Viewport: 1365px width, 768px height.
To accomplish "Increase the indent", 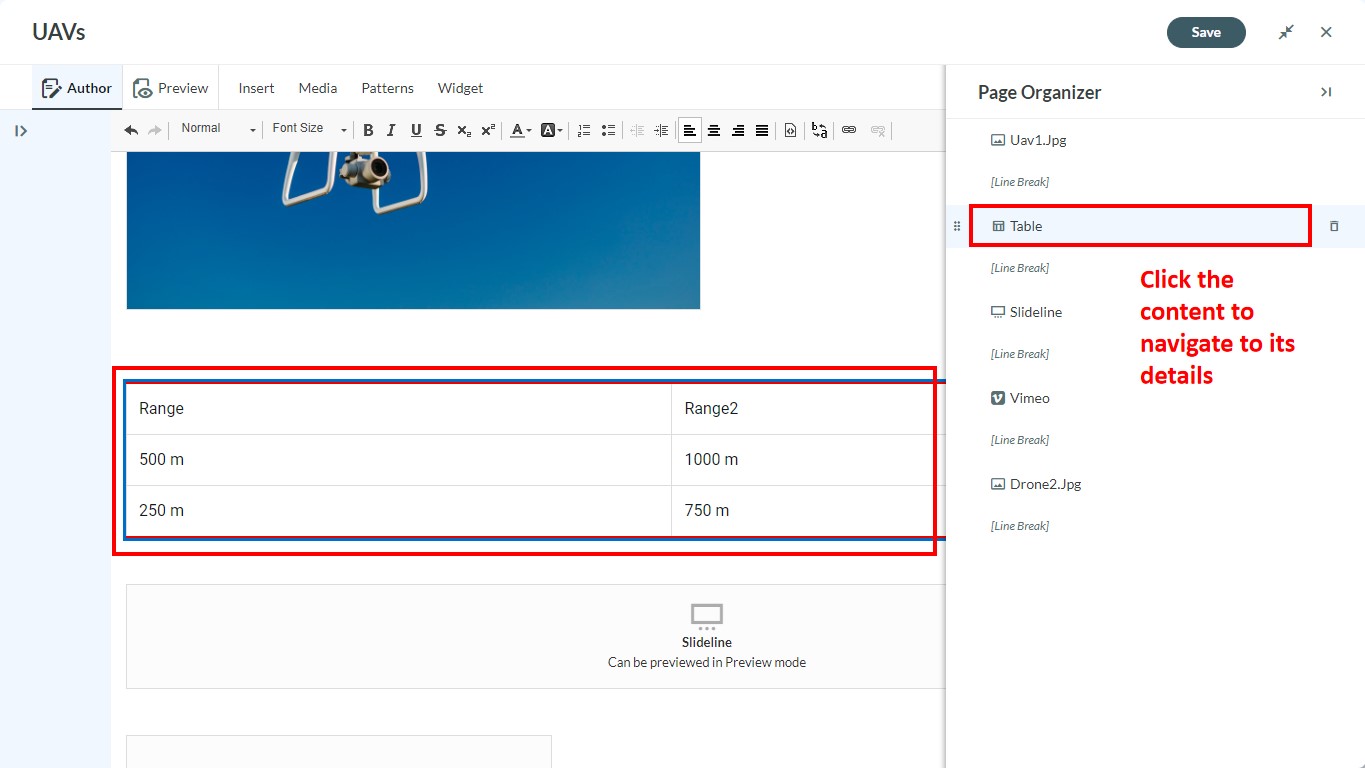I will [x=661, y=130].
